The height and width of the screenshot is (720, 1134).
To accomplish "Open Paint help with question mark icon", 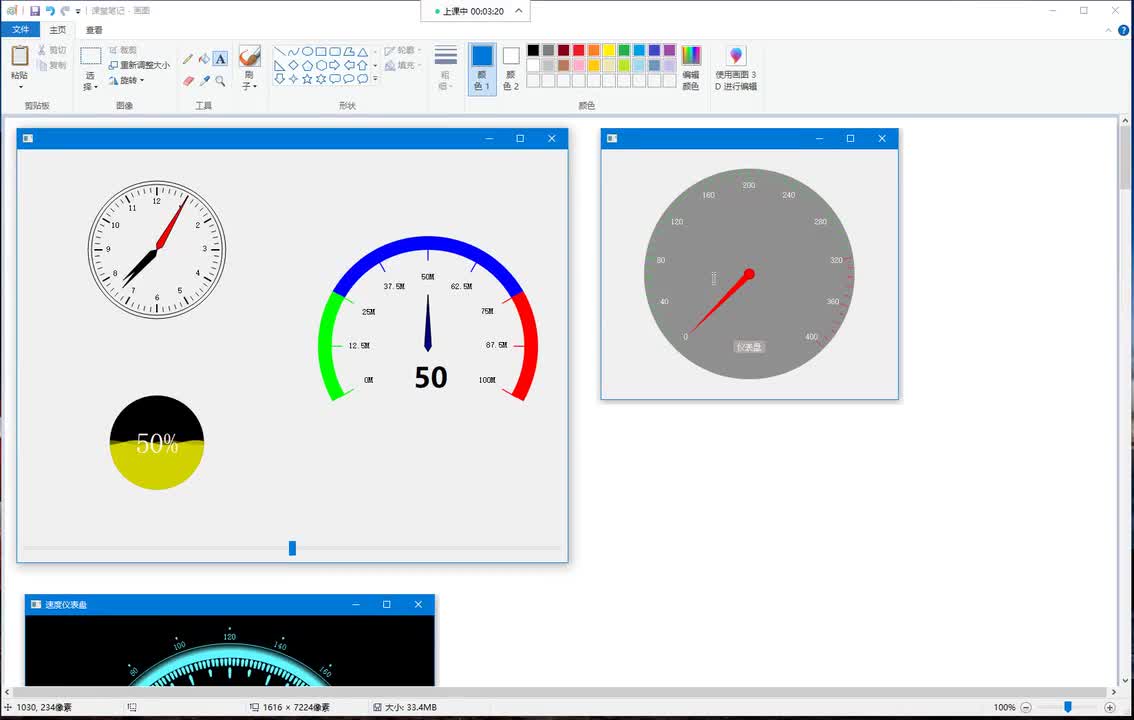I will click(x=1123, y=30).
